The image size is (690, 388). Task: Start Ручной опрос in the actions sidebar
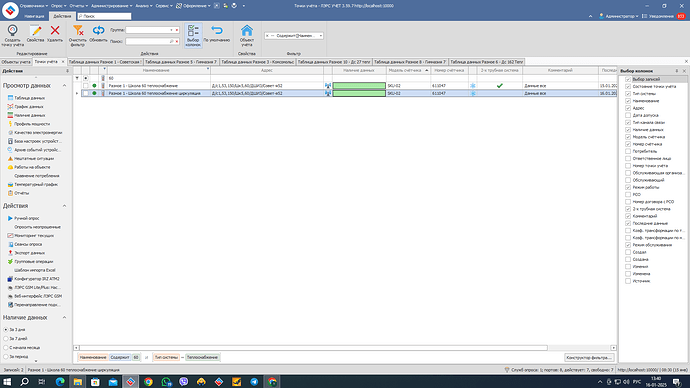tap(26, 218)
